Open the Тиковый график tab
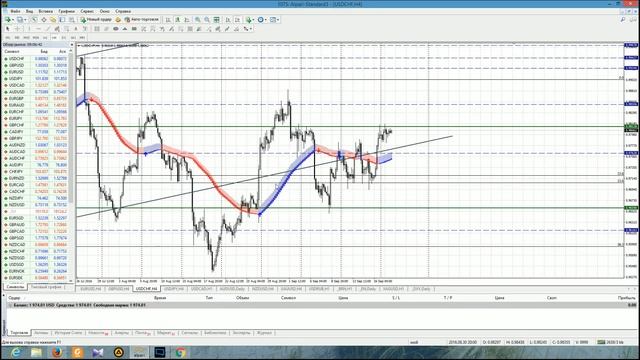Viewport: 640px width, 360px height. click(46, 287)
